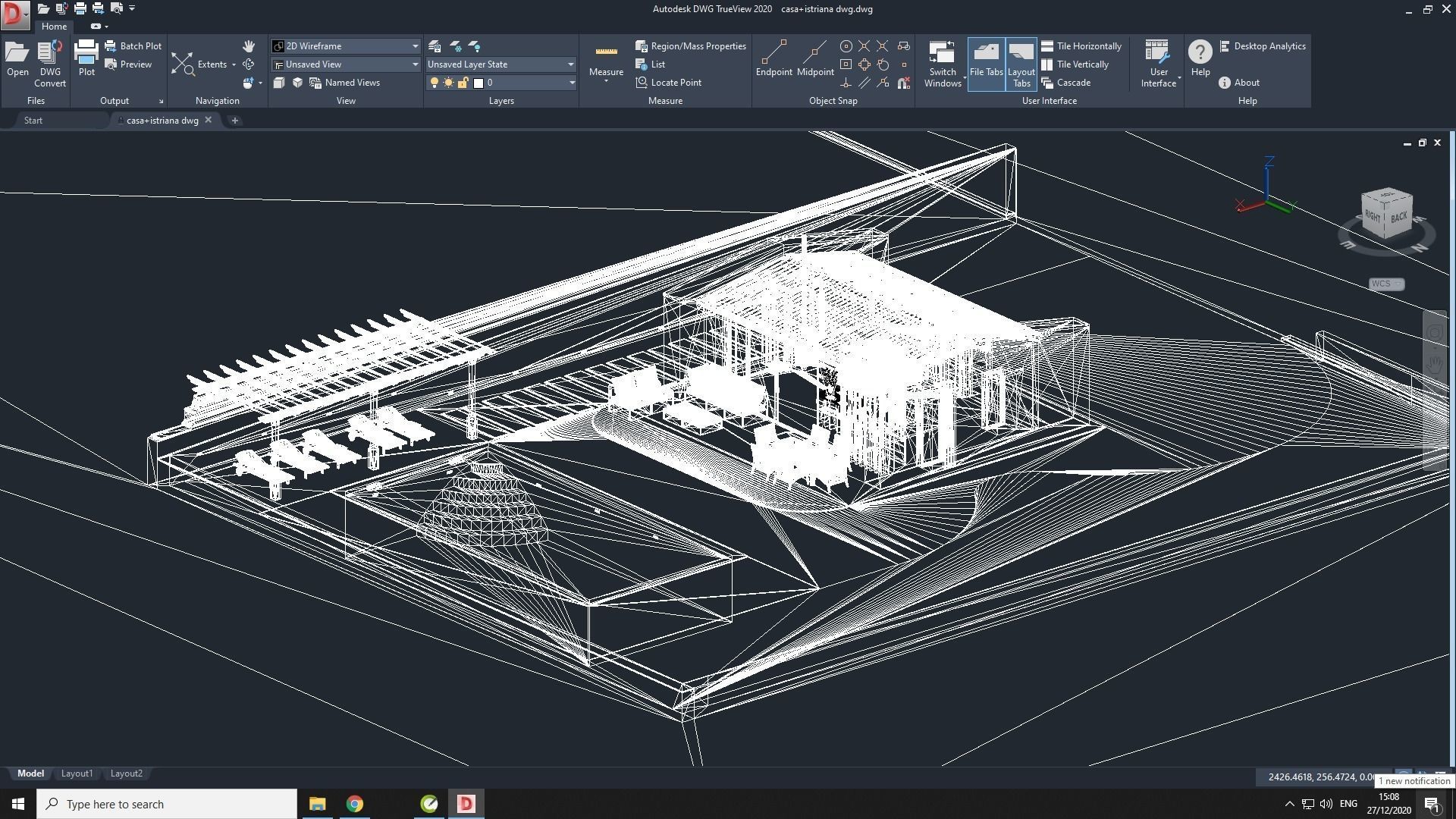Click Tile Horizontally
The image size is (1456, 819).
pyautogui.click(x=1081, y=46)
